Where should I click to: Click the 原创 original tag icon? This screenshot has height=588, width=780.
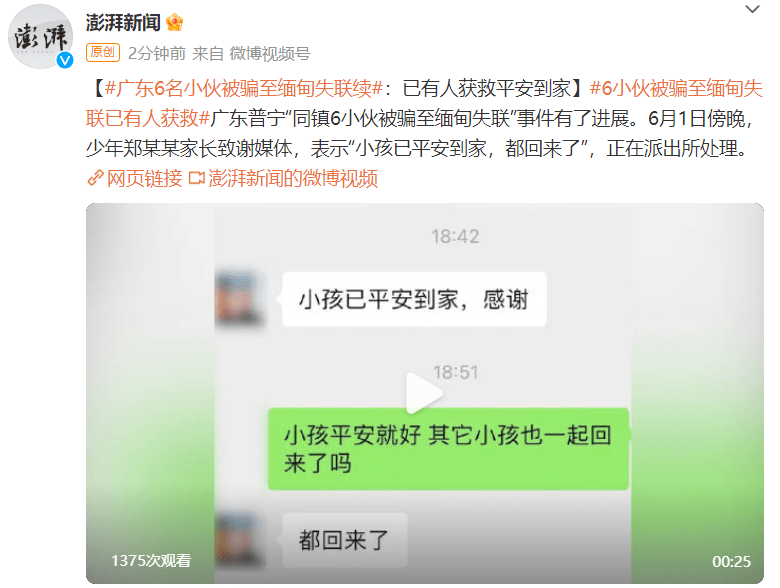point(103,52)
